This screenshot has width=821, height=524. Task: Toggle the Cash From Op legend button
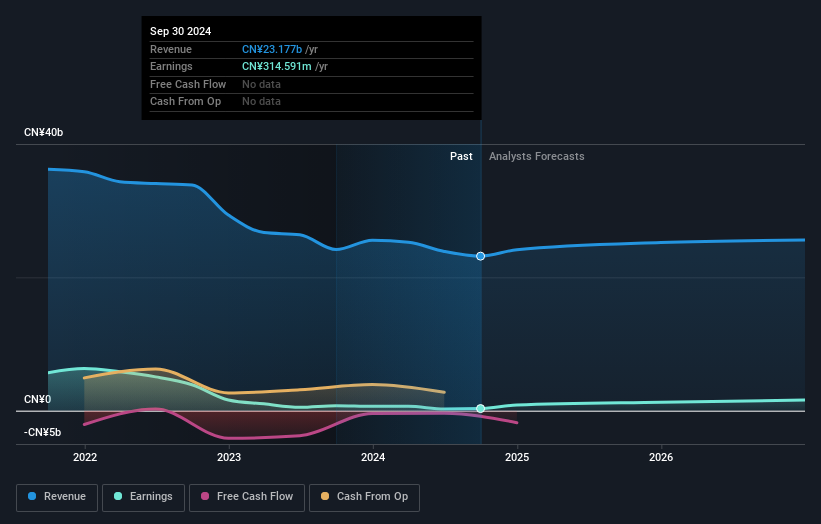pos(364,497)
